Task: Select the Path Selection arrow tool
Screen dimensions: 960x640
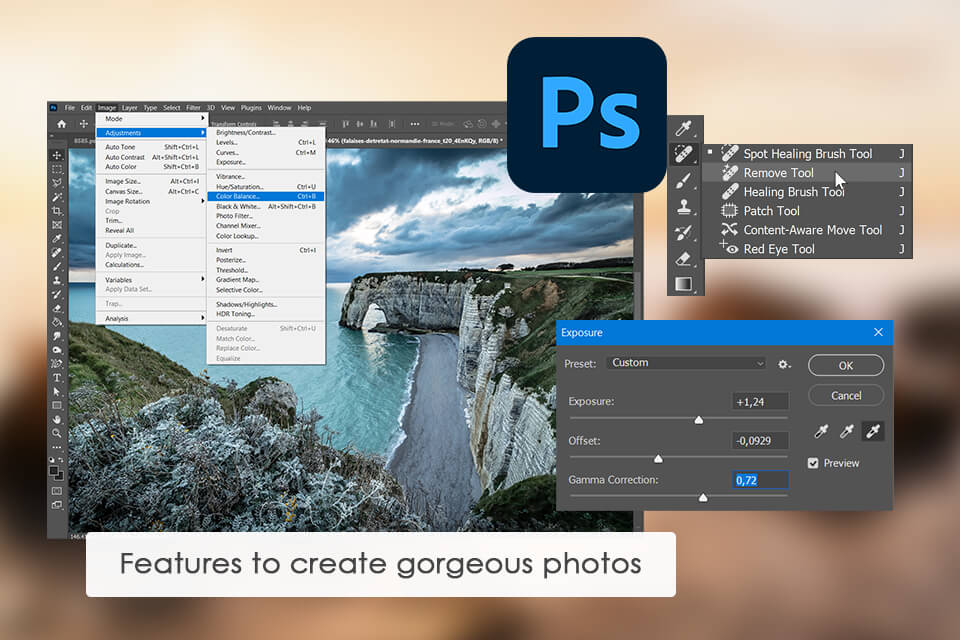Action: point(57,391)
